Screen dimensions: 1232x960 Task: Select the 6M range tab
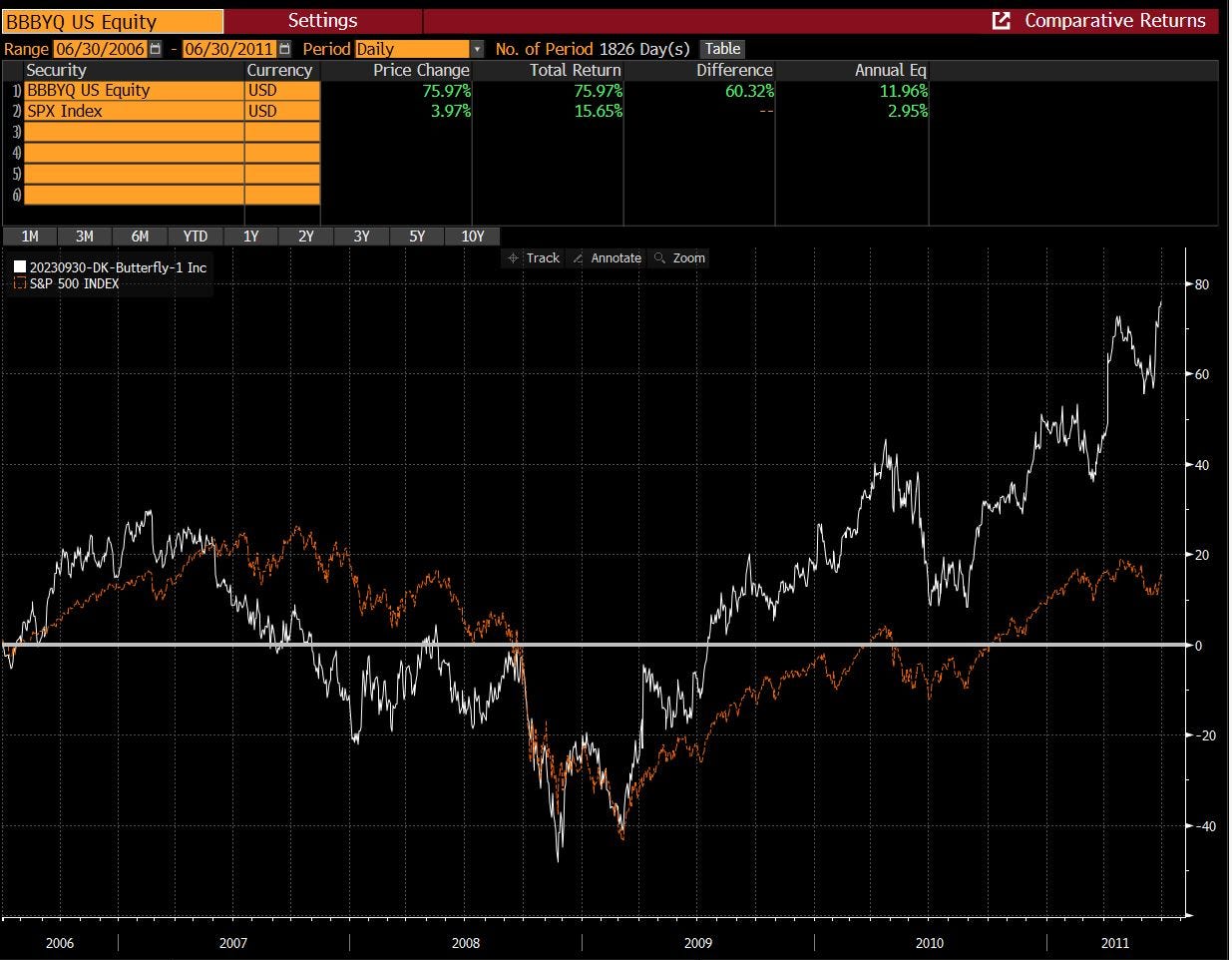pos(140,237)
